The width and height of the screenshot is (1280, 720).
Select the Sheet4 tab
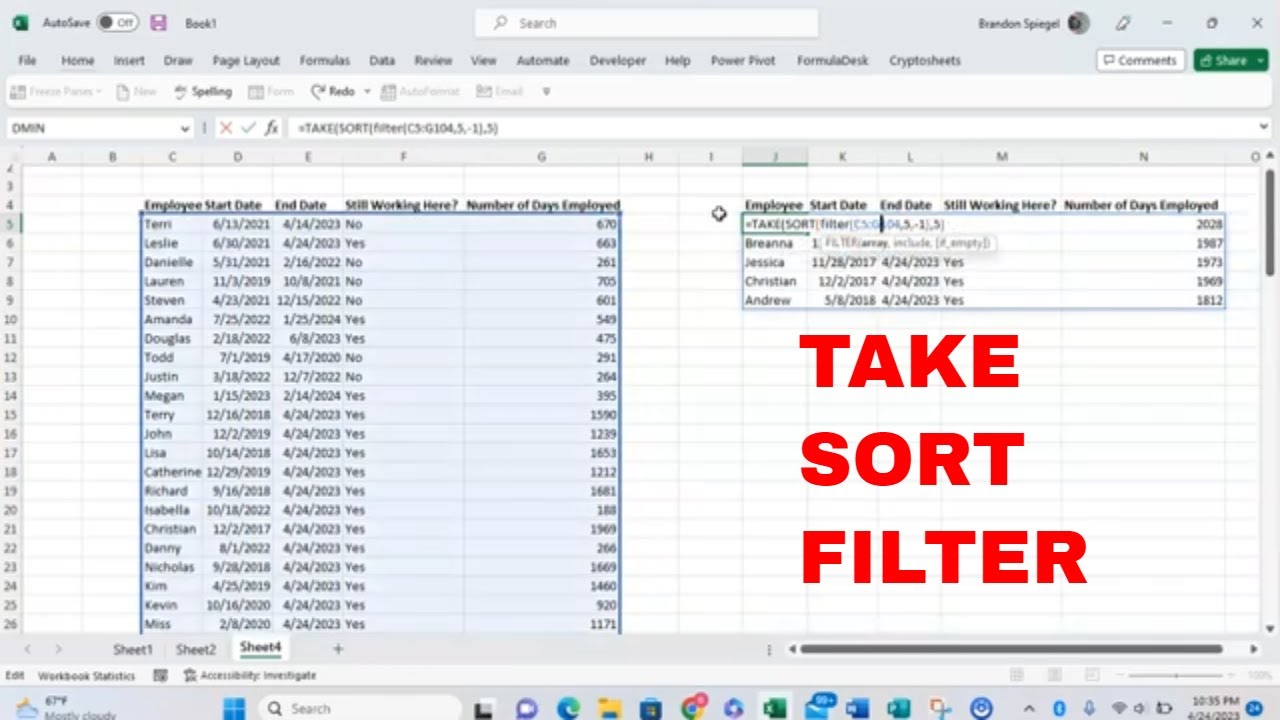click(x=260, y=648)
